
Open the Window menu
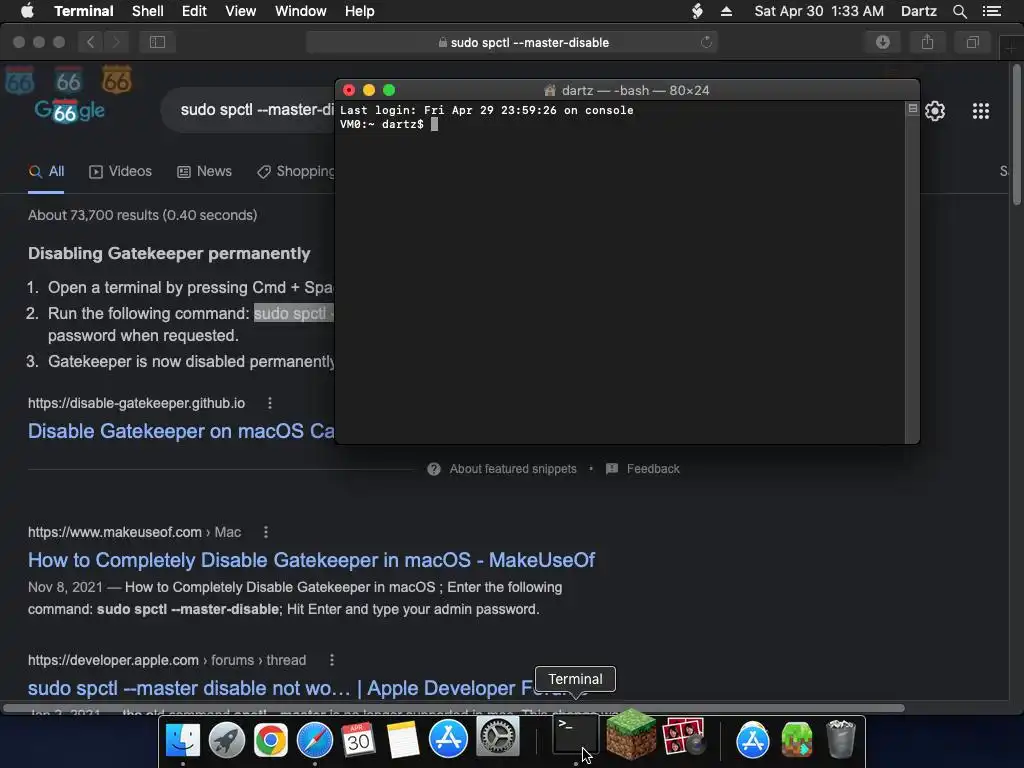pos(300,11)
